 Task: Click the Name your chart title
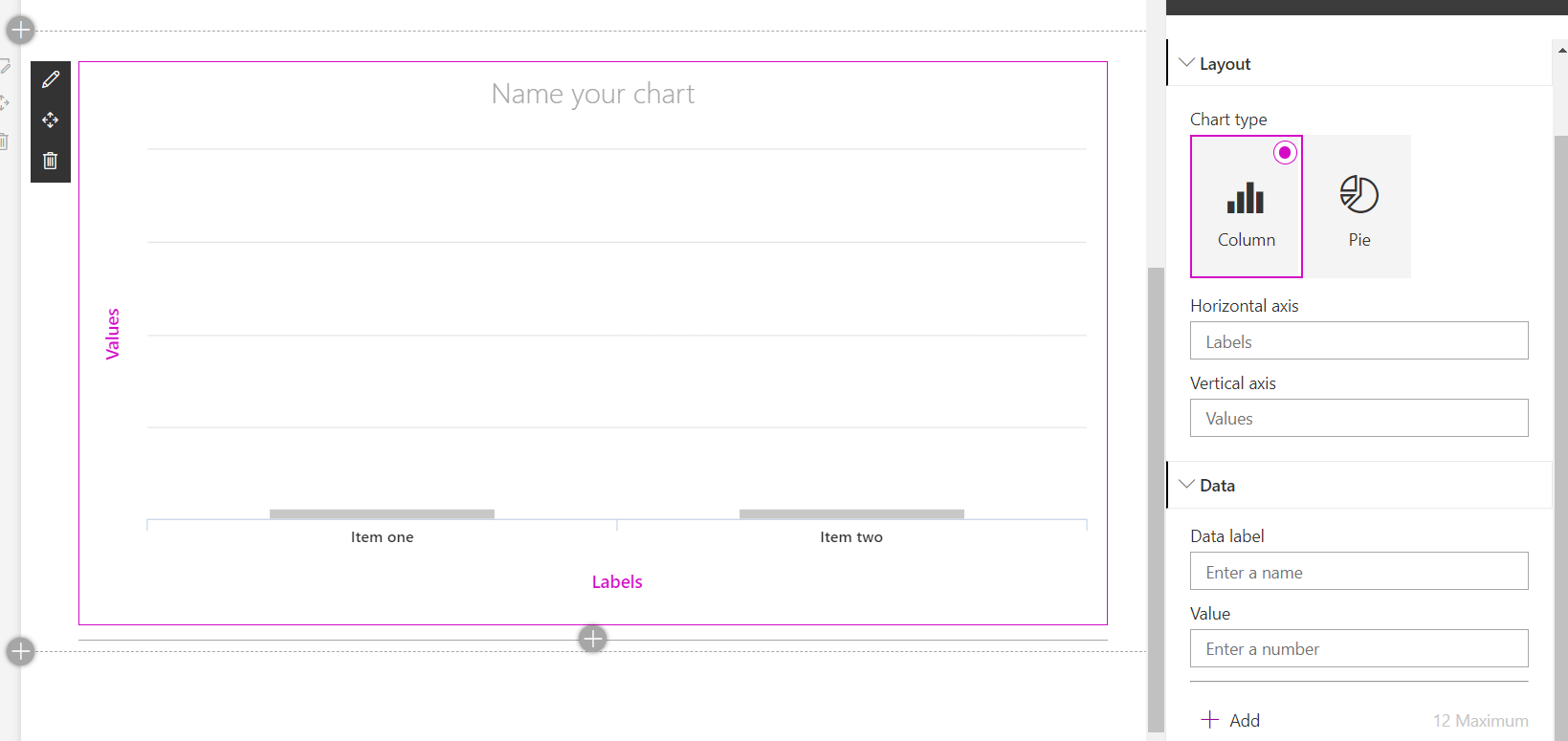pyautogui.click(x=592, y=94)
